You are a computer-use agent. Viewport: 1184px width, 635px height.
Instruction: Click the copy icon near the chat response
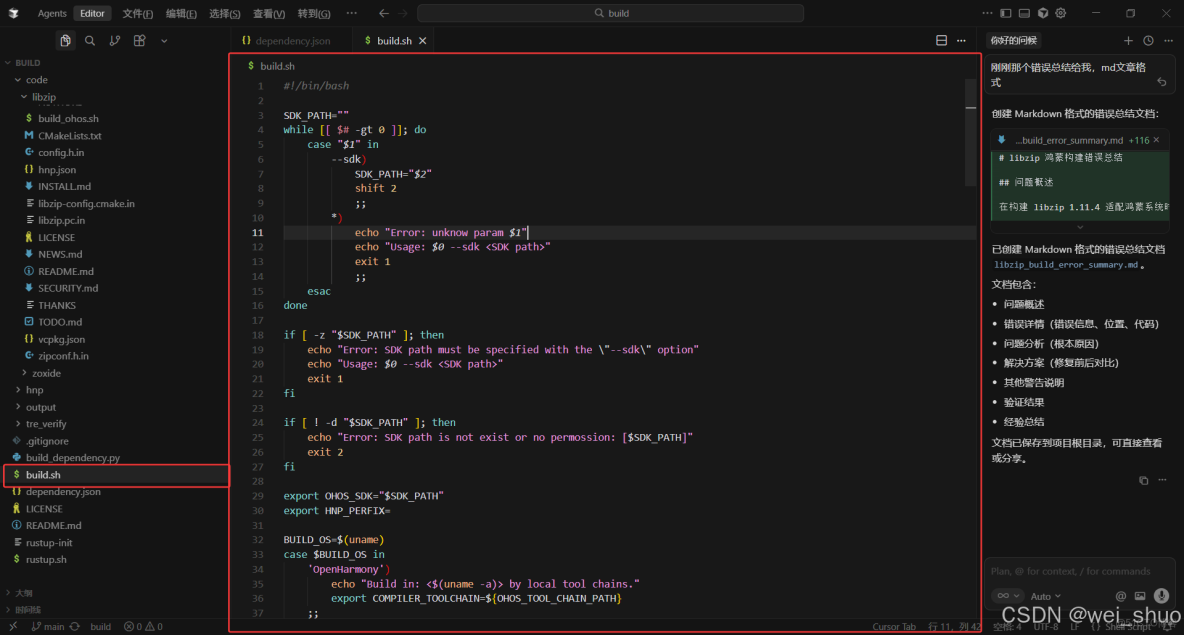pos(1143,480)
